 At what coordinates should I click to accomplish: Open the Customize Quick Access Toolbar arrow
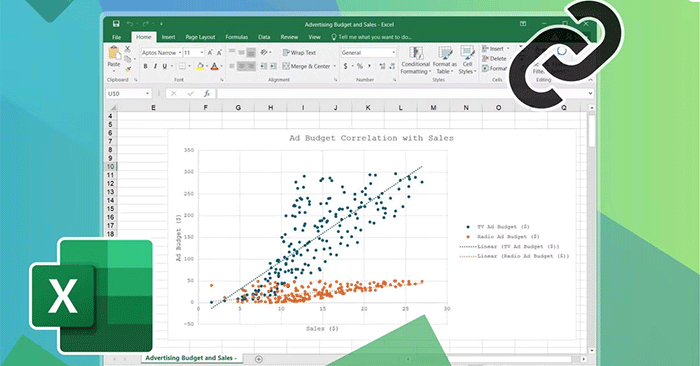click(161, 24)
